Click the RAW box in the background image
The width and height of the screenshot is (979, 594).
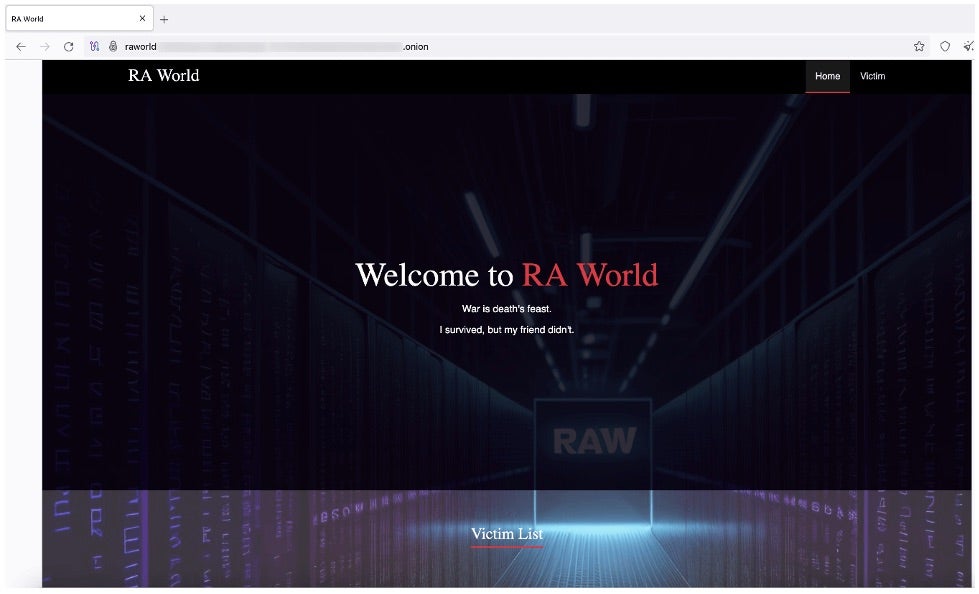[x=593, y=440]
